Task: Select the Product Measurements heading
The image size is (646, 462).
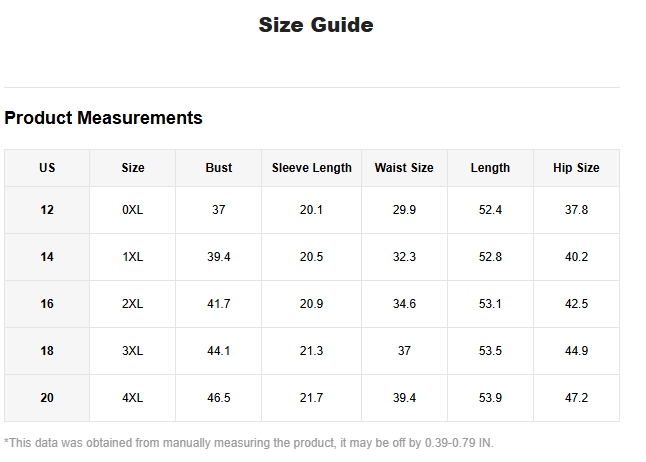Action: (x=103, y=118)
